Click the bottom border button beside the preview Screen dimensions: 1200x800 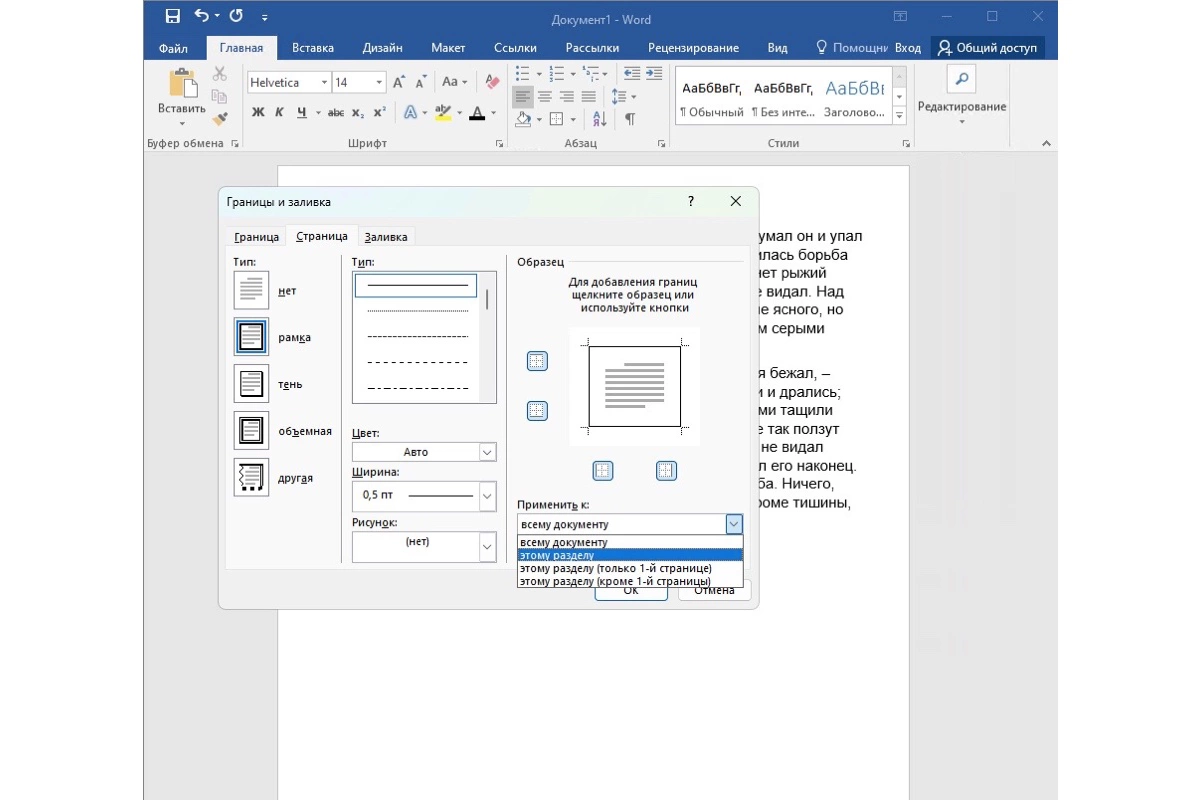[537, 410]
